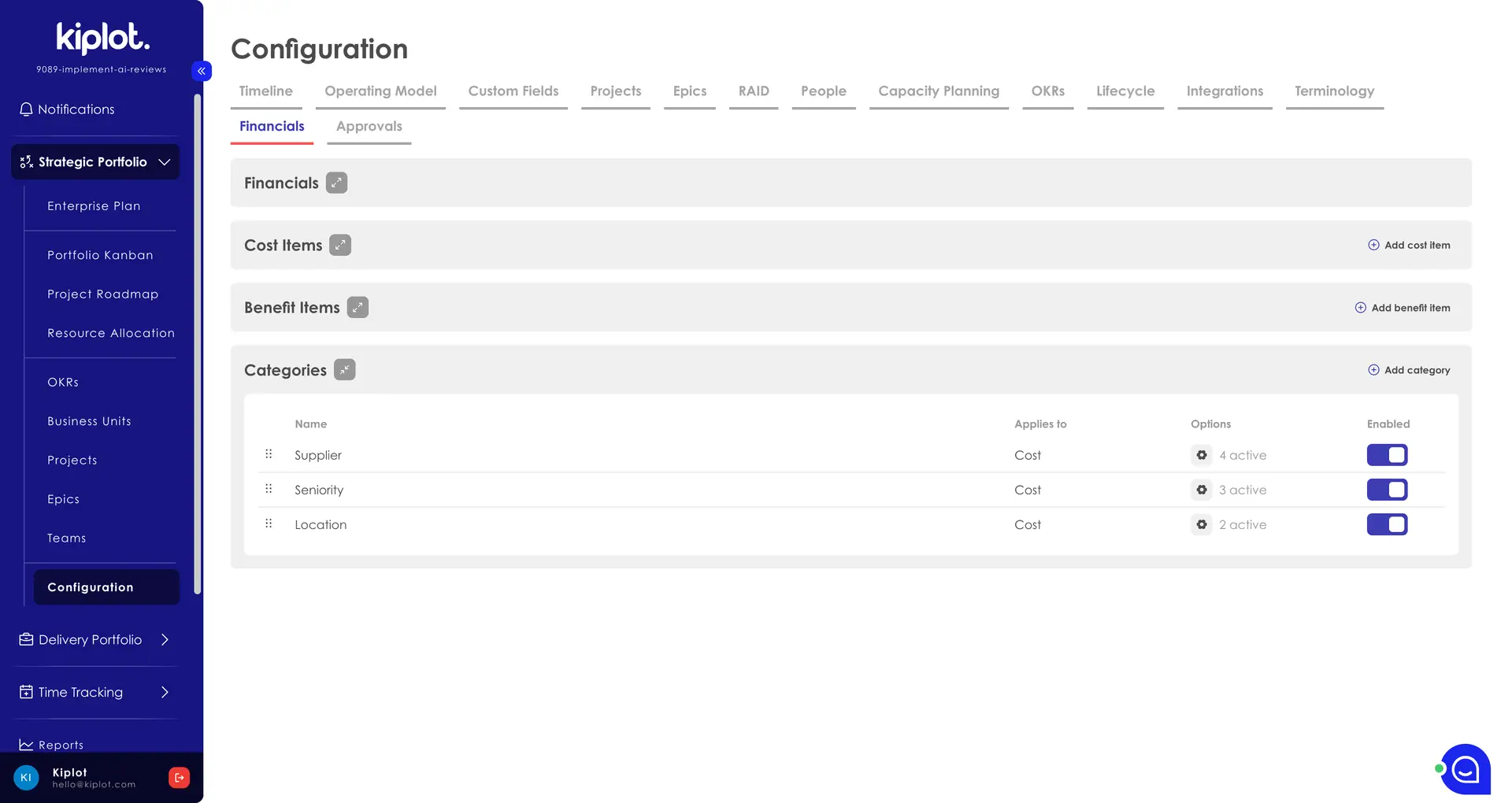Expand the Delivery Portfolio chevron

tap(165, 639)
